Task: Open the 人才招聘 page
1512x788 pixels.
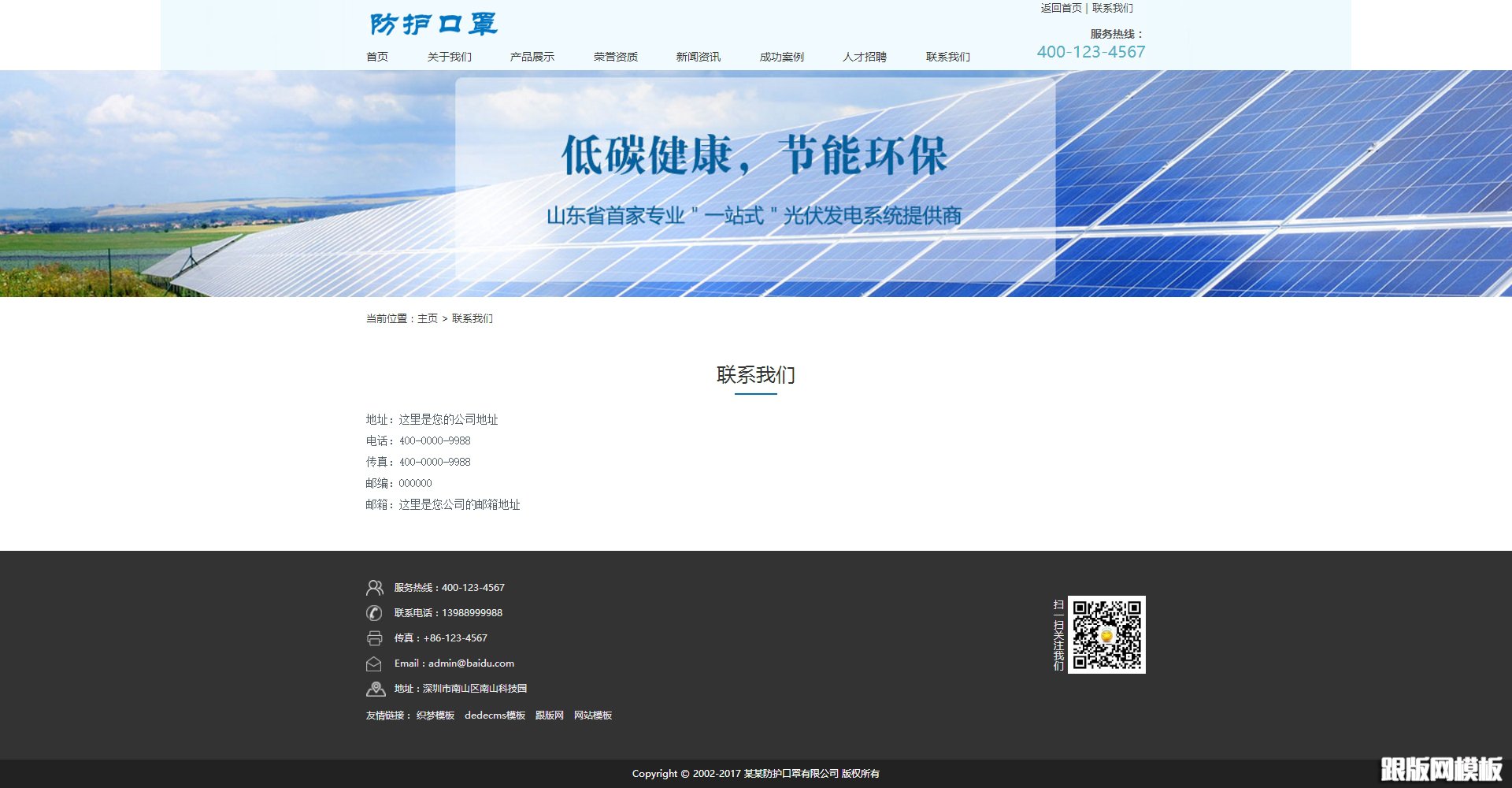Action: tap(865, 56)
